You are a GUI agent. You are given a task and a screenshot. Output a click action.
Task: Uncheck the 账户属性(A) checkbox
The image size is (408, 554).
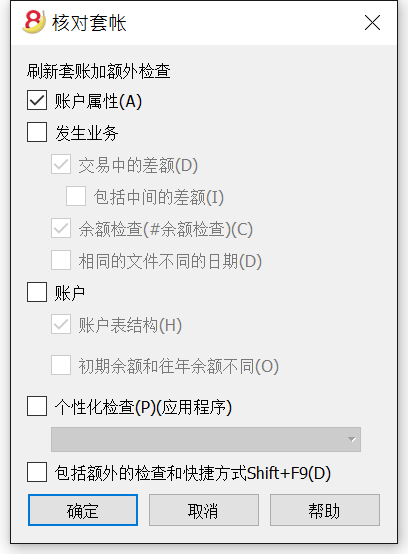tap(37, 100)
